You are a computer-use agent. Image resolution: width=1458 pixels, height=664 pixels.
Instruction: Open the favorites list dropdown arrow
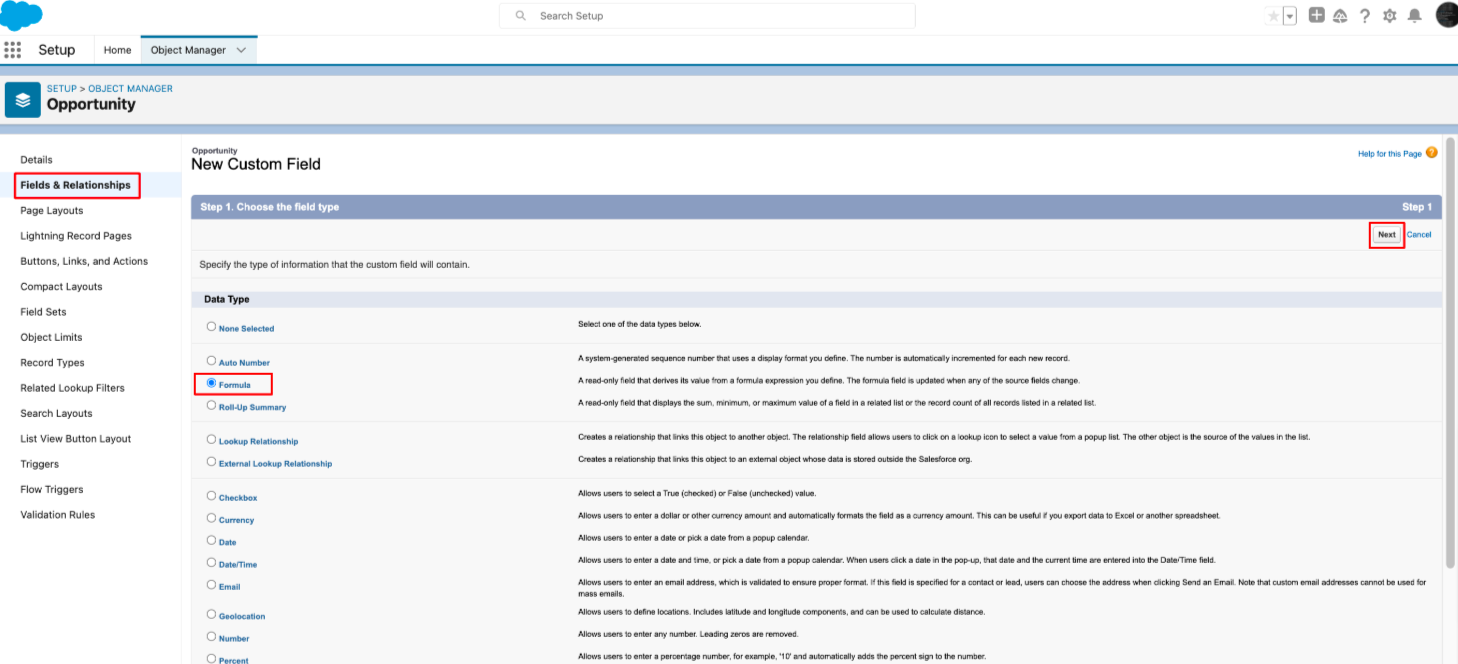[1290, 16]
